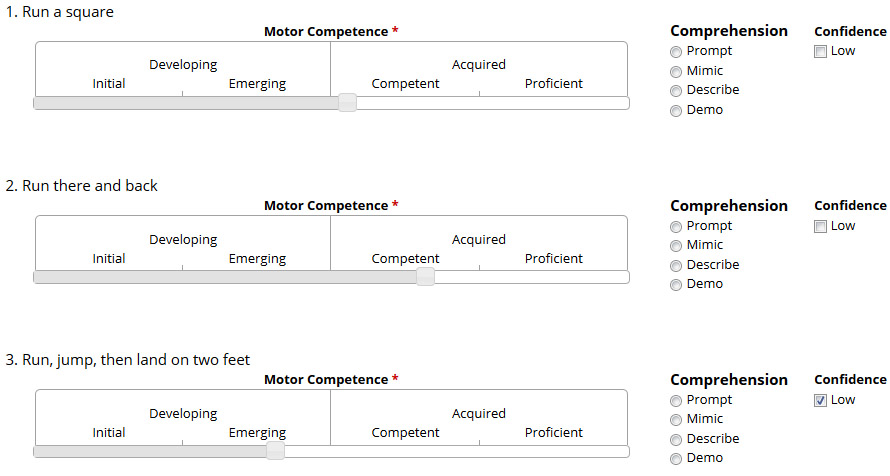Viewport: 890px width, 476px height.
Task: Click slider handle for Run there and back
Action: (425, 277)
